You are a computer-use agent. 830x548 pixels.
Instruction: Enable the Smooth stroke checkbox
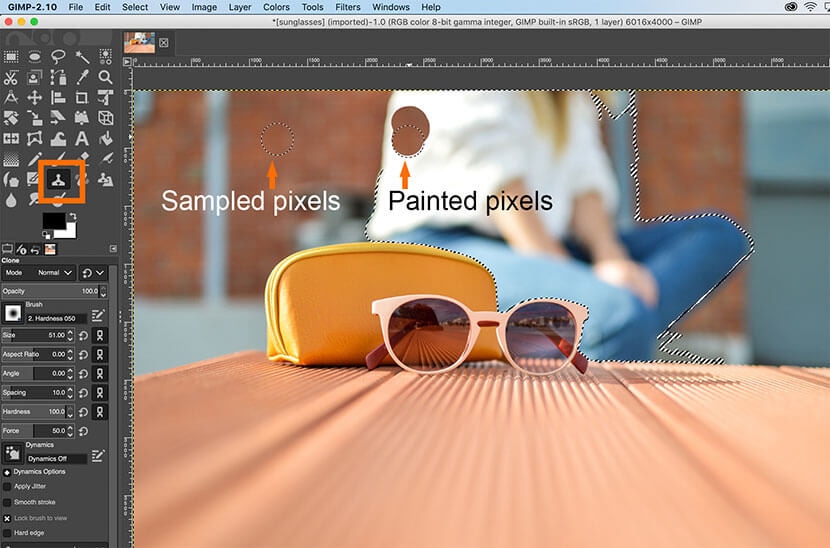click(8, 502)
